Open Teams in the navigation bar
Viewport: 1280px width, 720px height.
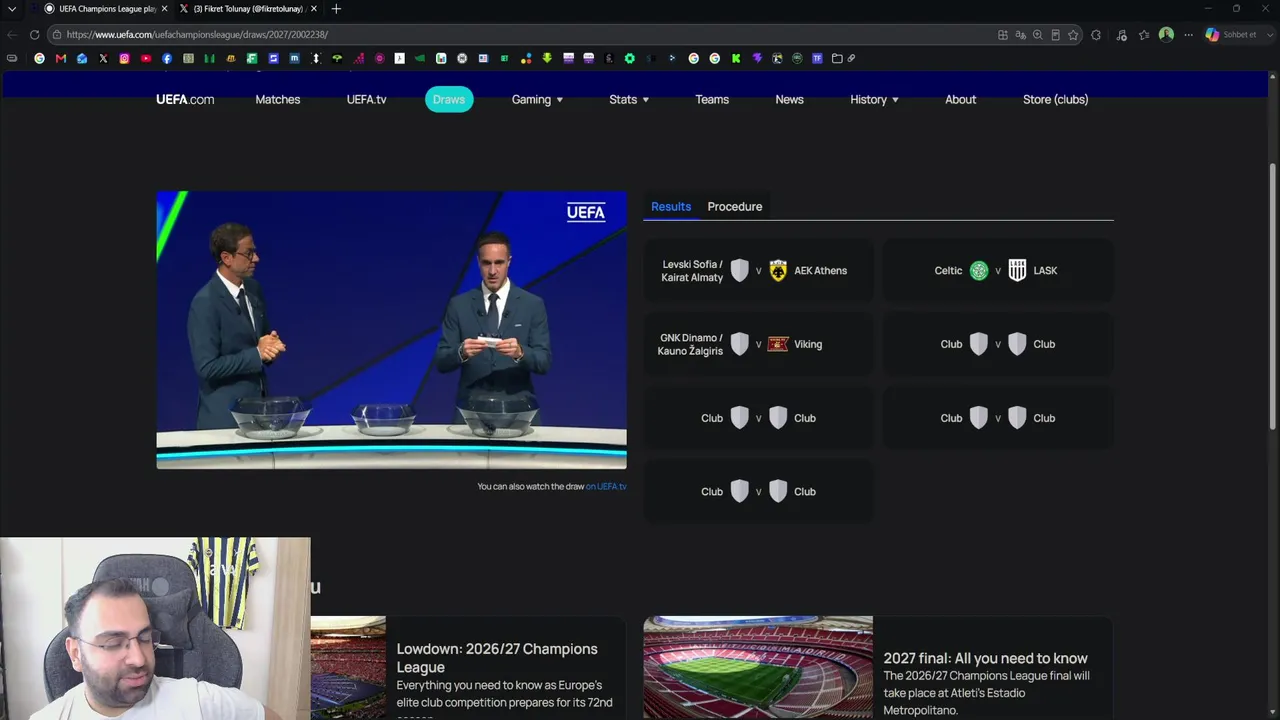tap(712, 100)
